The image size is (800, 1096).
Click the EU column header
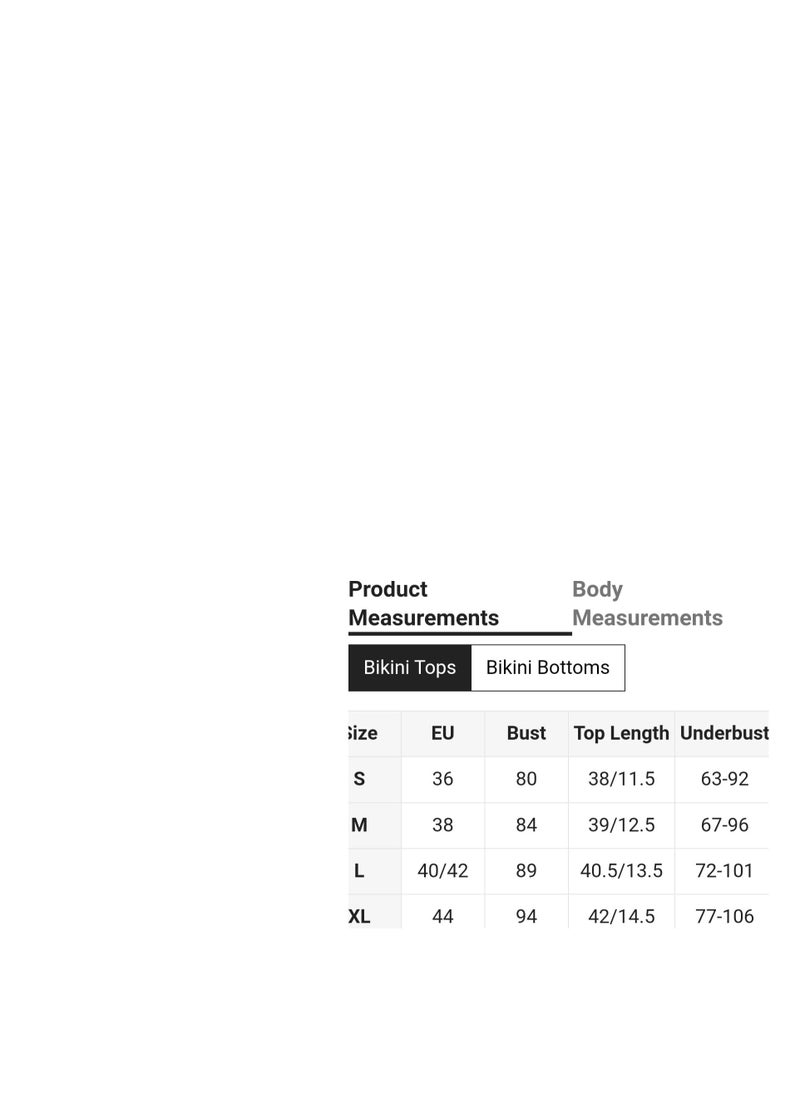point(443,733)
